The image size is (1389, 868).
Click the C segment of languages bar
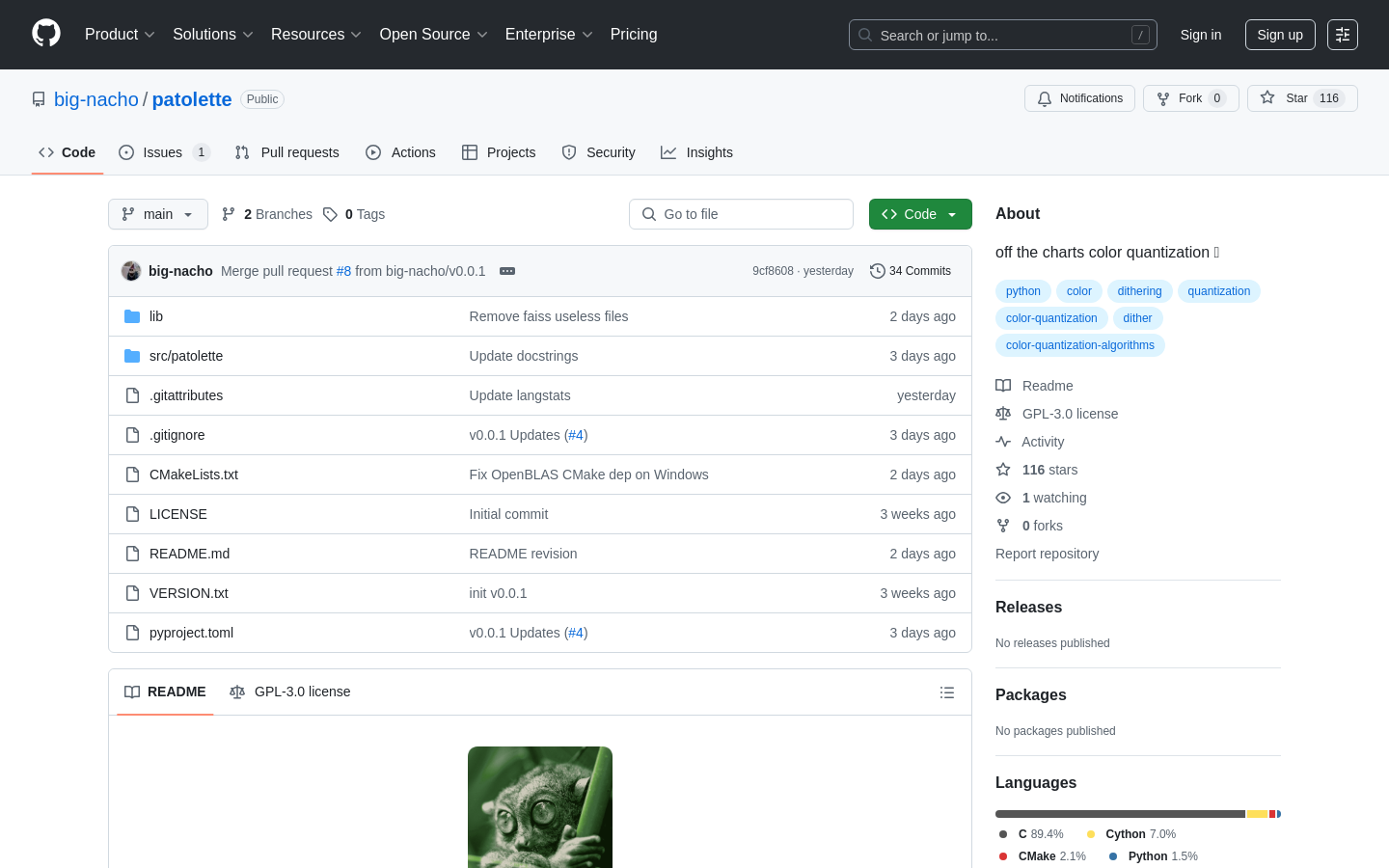click(x=1120, y=814)
